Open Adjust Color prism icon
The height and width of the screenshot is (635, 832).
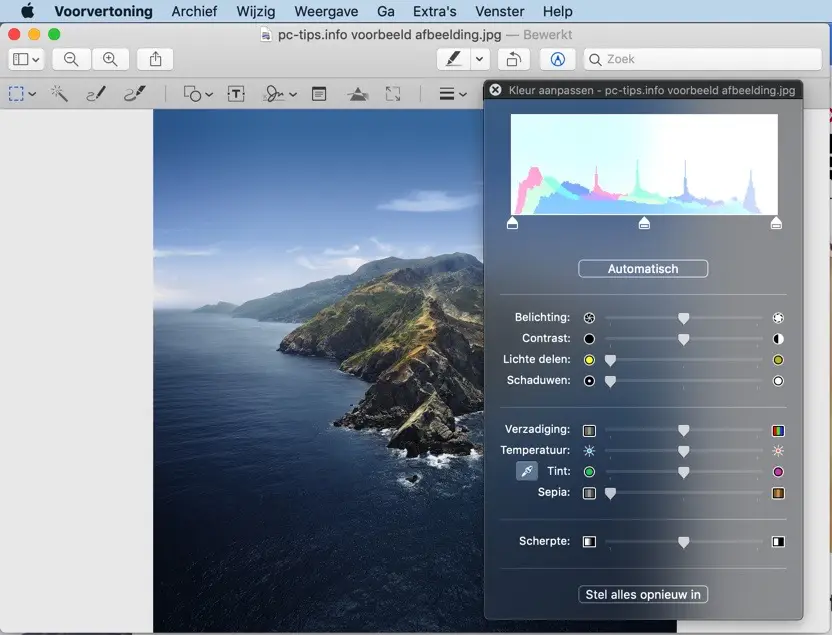(x=358, y=94)
